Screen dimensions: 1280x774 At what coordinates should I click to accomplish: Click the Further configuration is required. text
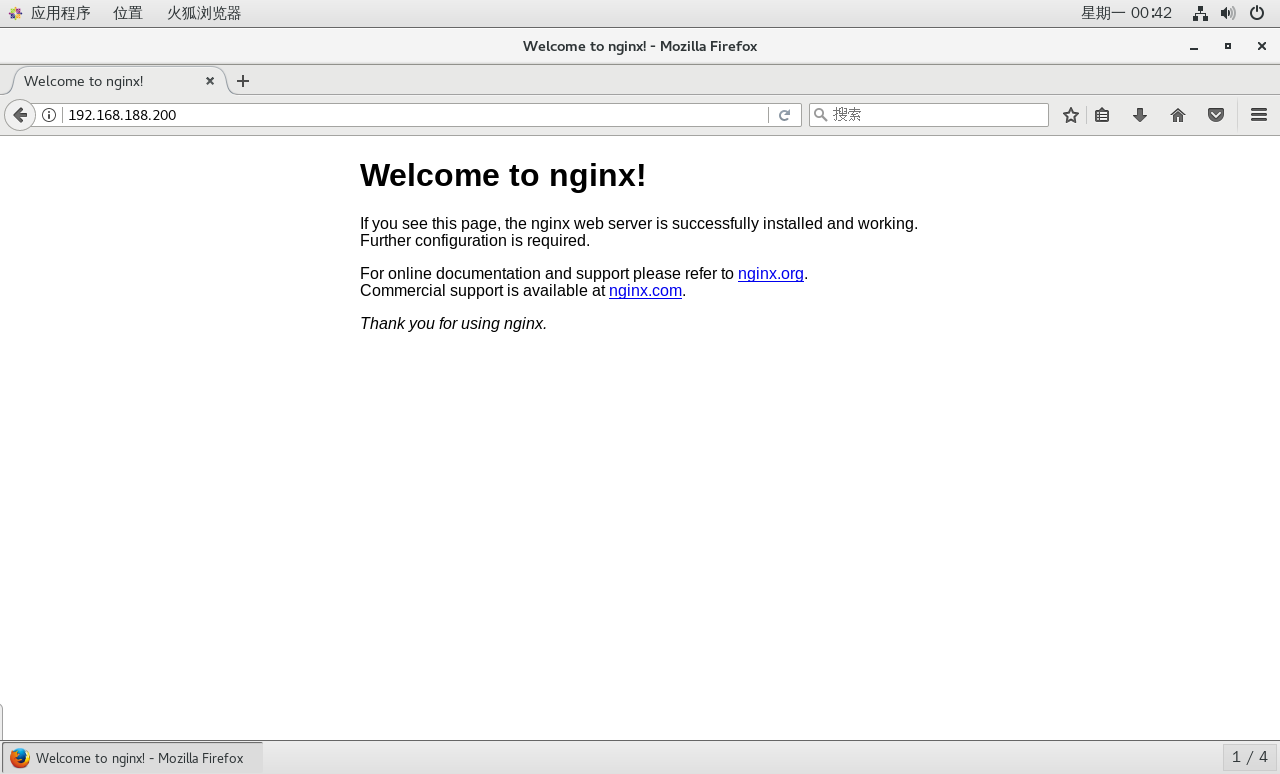coord(475,241)
